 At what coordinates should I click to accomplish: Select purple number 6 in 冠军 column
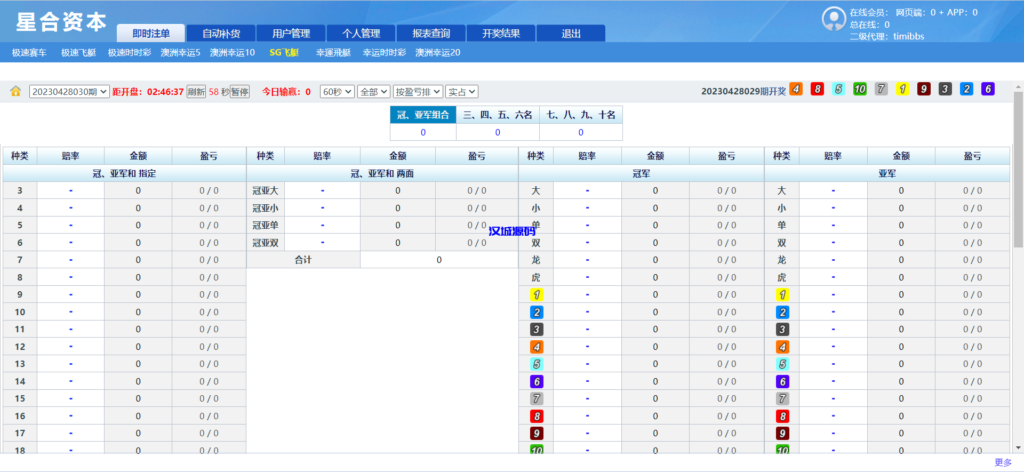pyautogui.click(x=536, y=381)
